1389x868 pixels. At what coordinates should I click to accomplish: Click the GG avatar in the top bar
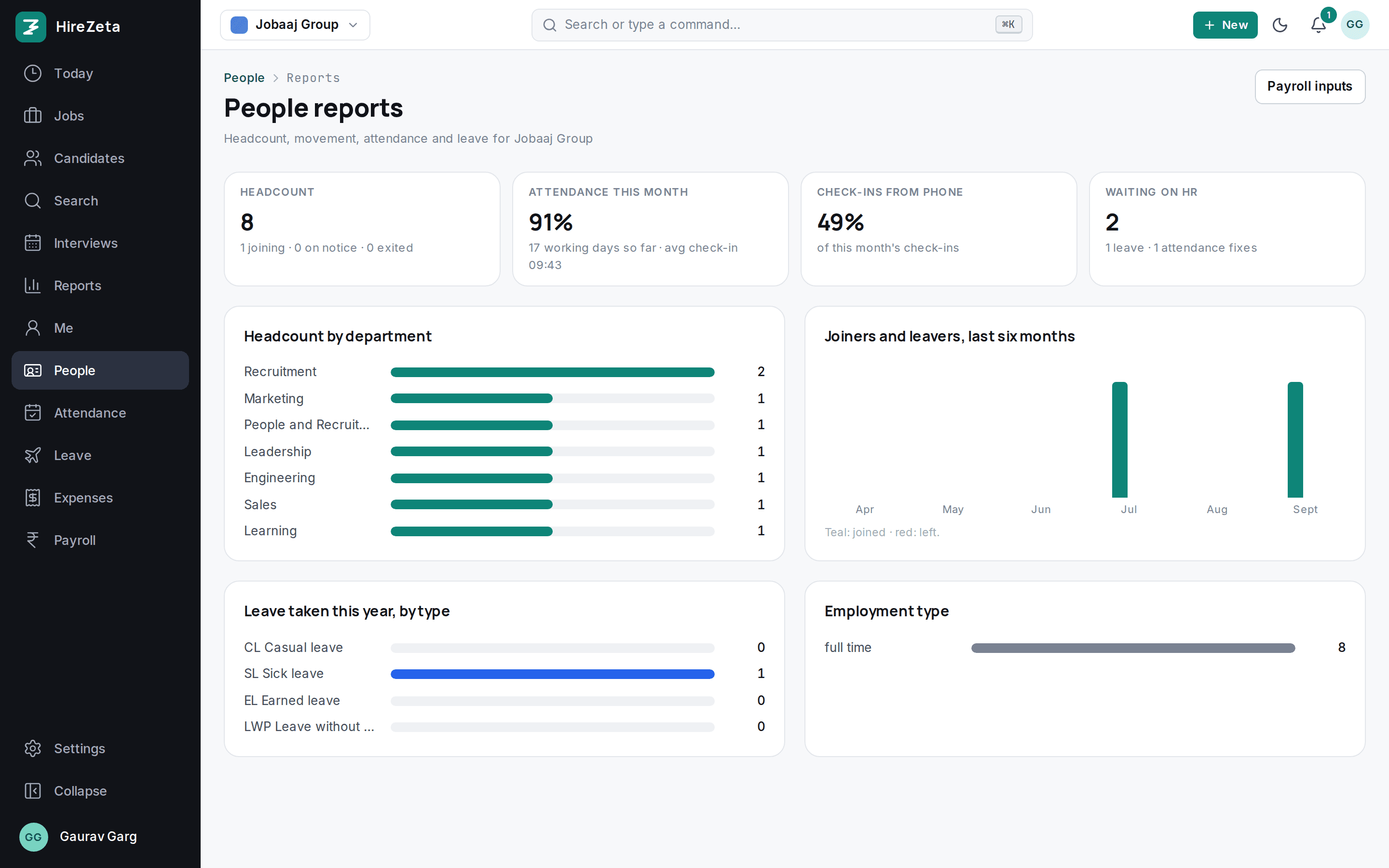point(1355,25)
